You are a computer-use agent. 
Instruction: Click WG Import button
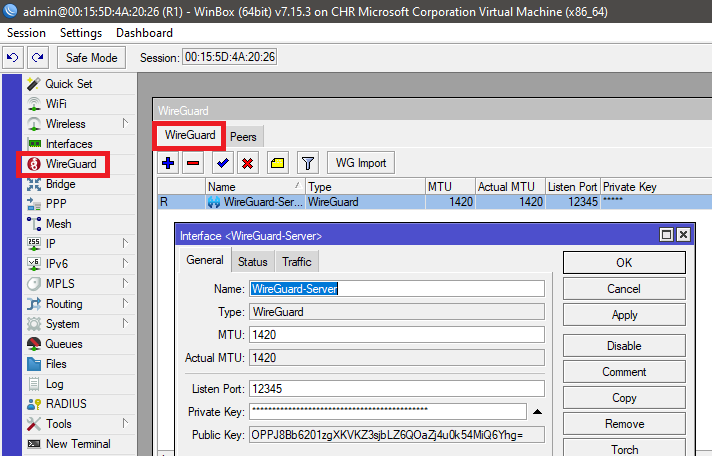click(361, 163)
